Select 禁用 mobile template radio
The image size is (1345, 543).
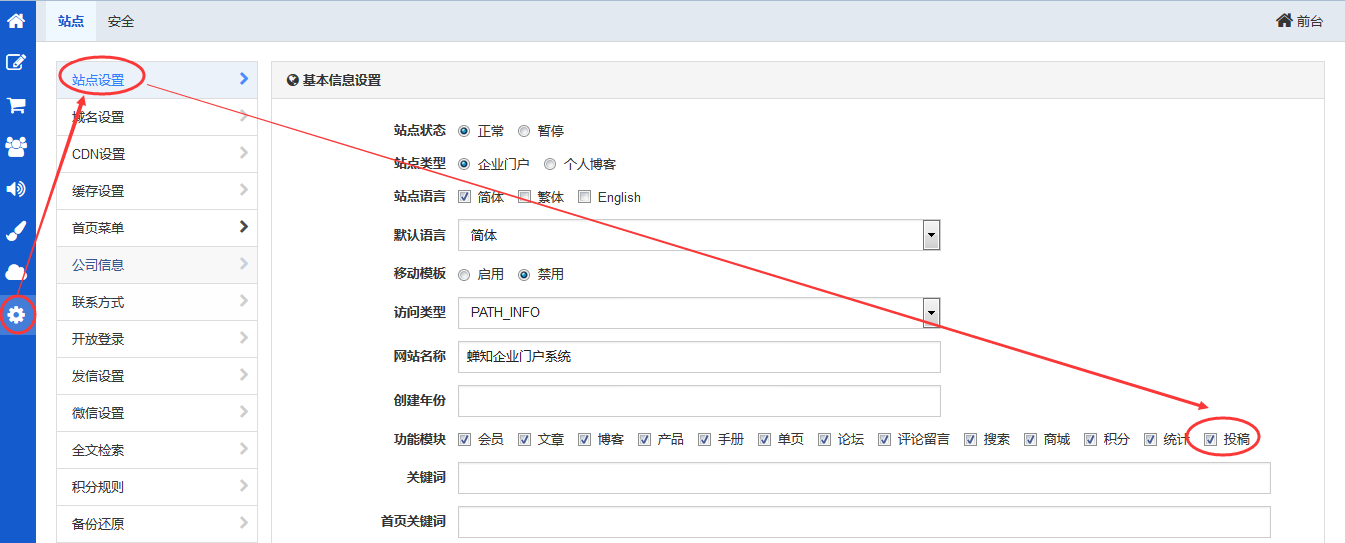tap(524, 274)
